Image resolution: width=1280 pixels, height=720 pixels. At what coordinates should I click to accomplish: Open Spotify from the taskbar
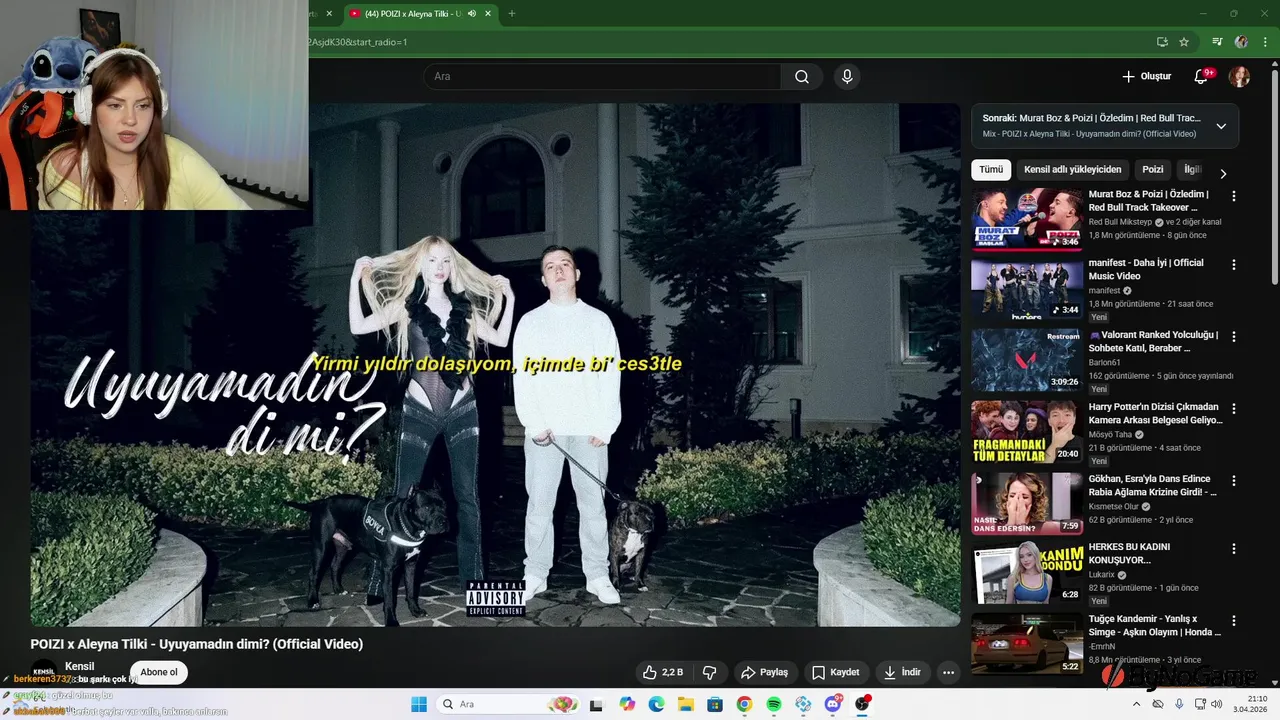tap(774, 704)
